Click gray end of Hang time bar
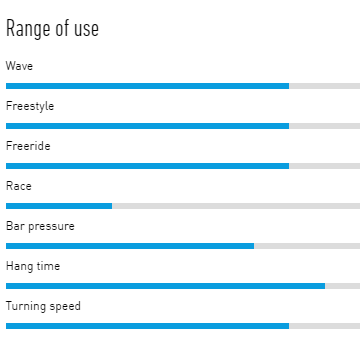This screenshot has height=363, width=363. tap(343, 286)
